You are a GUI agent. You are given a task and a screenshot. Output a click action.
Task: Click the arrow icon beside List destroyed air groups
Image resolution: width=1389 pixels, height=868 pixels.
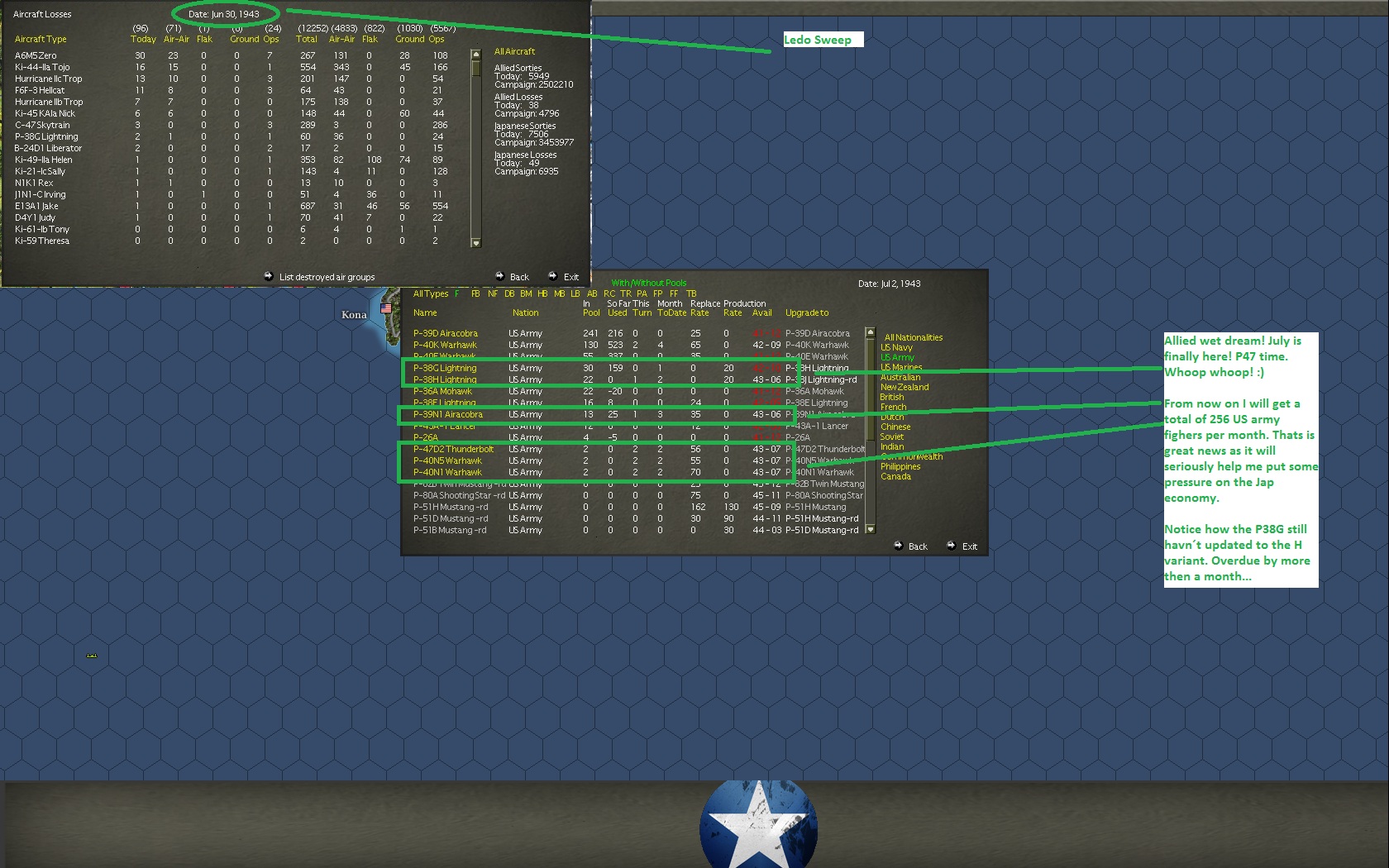(x=269, y=276)
